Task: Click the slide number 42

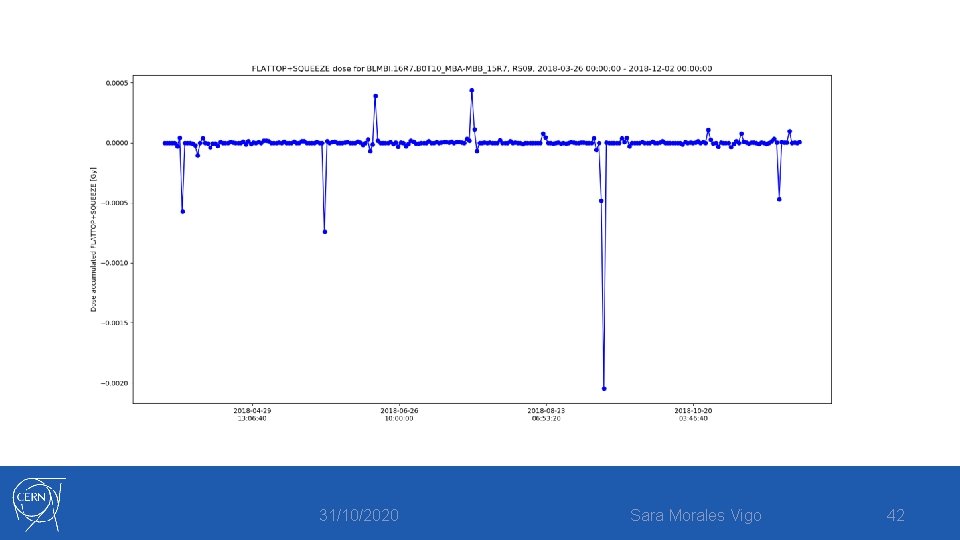Action: tap(895, 516)
